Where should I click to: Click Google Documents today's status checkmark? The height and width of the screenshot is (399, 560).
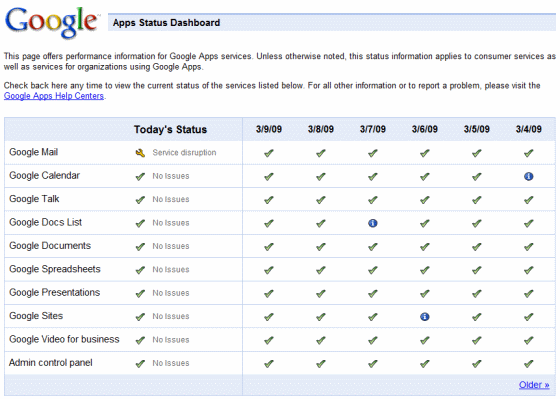click(x=140, y=246)
